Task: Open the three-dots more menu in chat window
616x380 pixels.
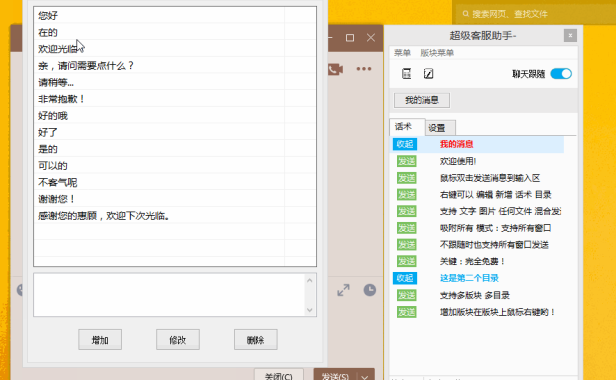Action: pos(364,69)
